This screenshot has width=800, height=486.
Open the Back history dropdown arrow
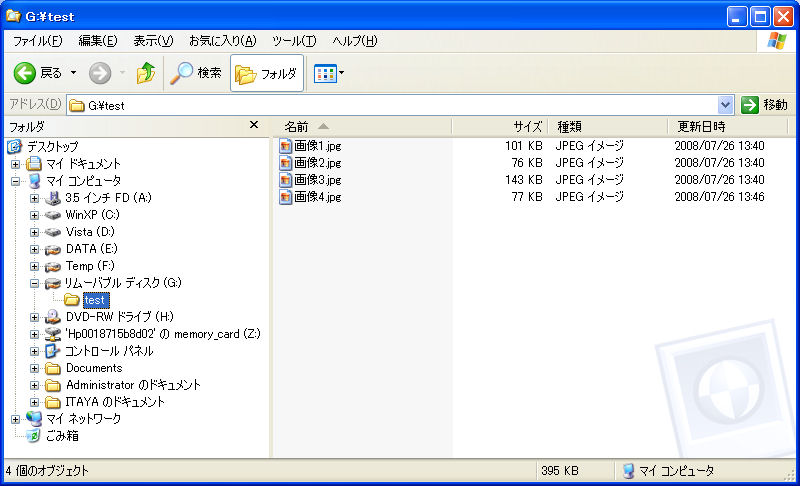pos(73,73)
